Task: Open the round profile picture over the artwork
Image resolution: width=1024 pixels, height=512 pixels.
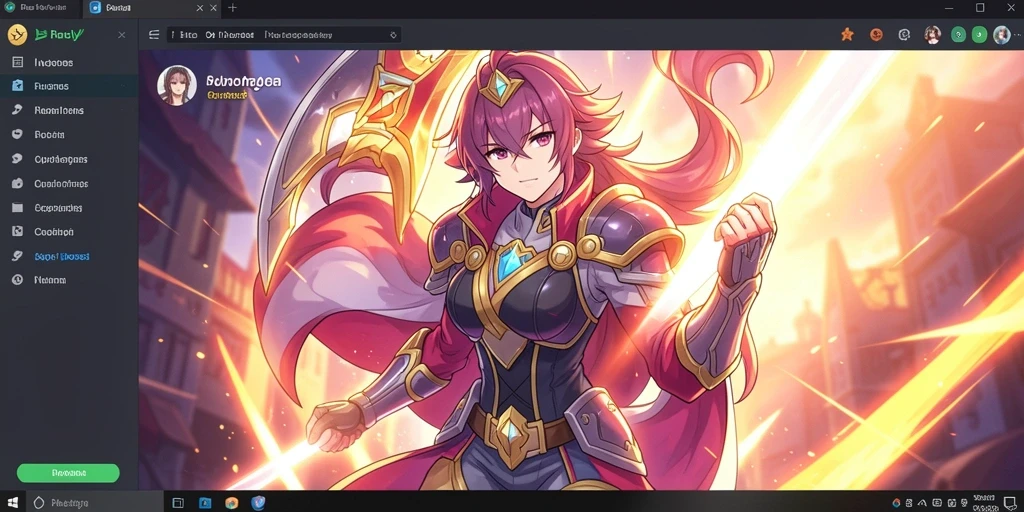Action: [177, 85]
